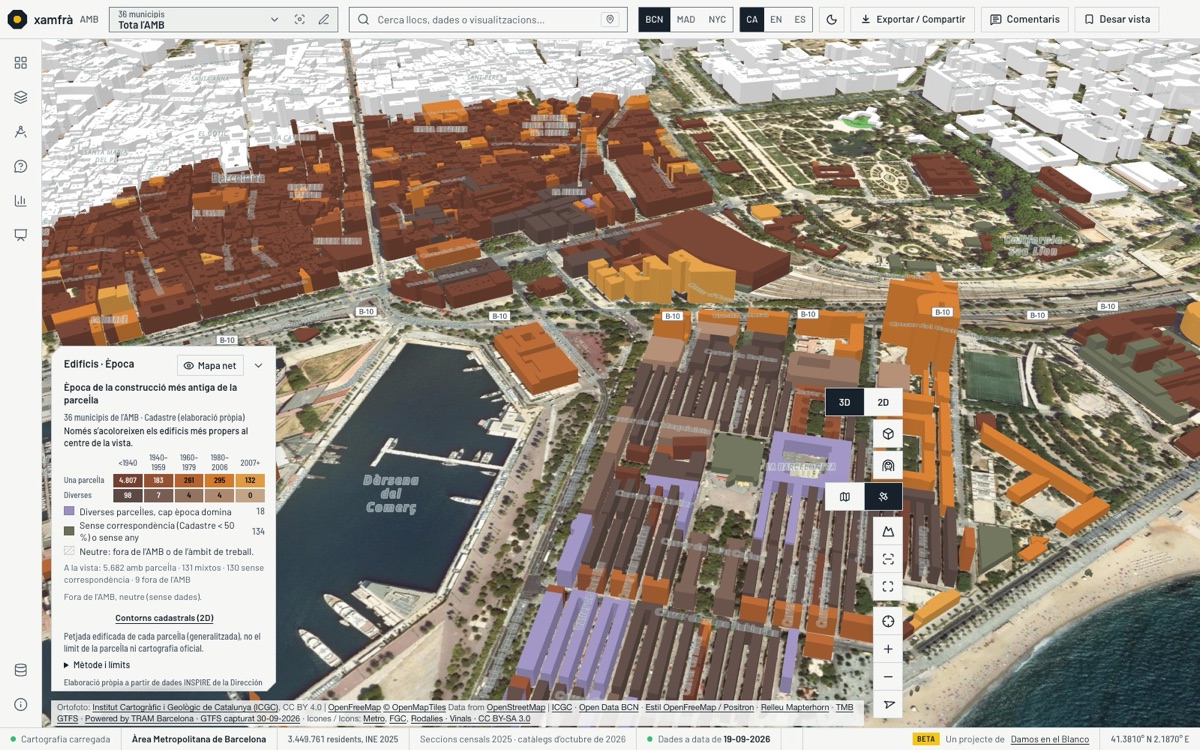The width and height of the screenshot is (1200, 750).
Task: Open the layers panel in left sidebar
Action: click(20, 97)
